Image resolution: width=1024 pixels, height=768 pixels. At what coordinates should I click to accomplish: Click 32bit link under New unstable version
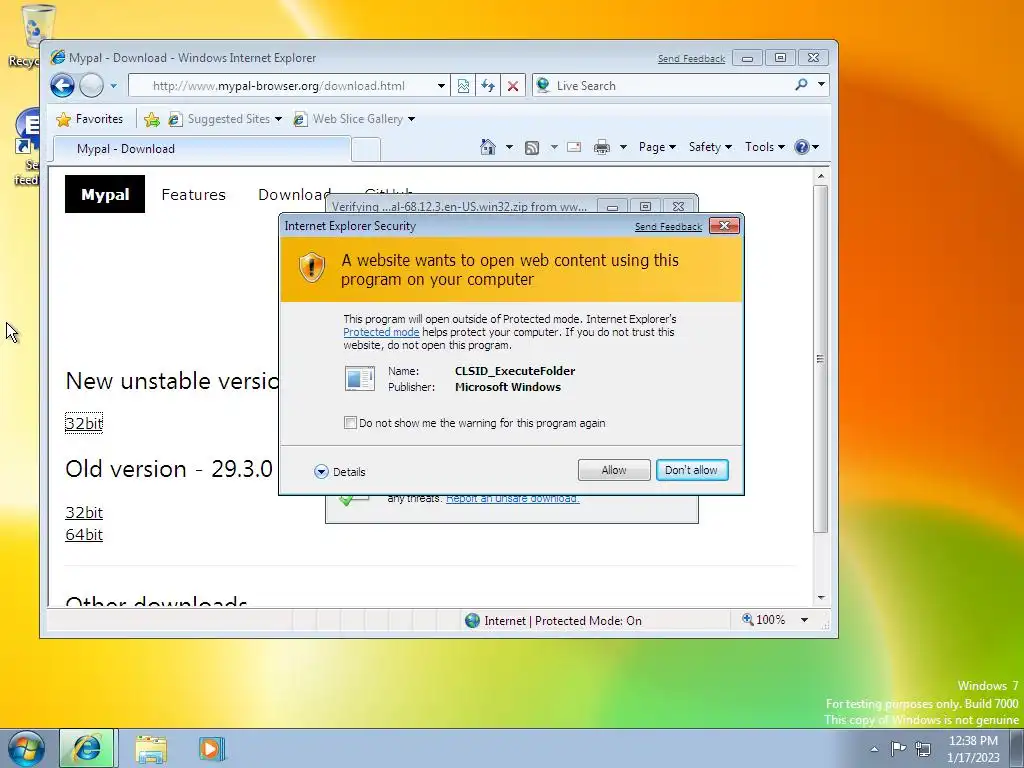[x=84, y=423]
